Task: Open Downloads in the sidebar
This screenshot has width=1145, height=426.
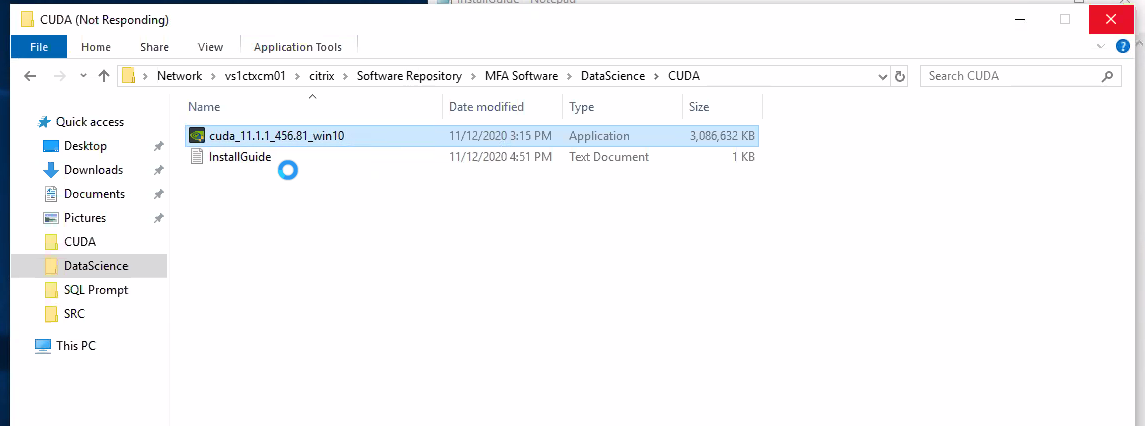Action: click(93, 170)
